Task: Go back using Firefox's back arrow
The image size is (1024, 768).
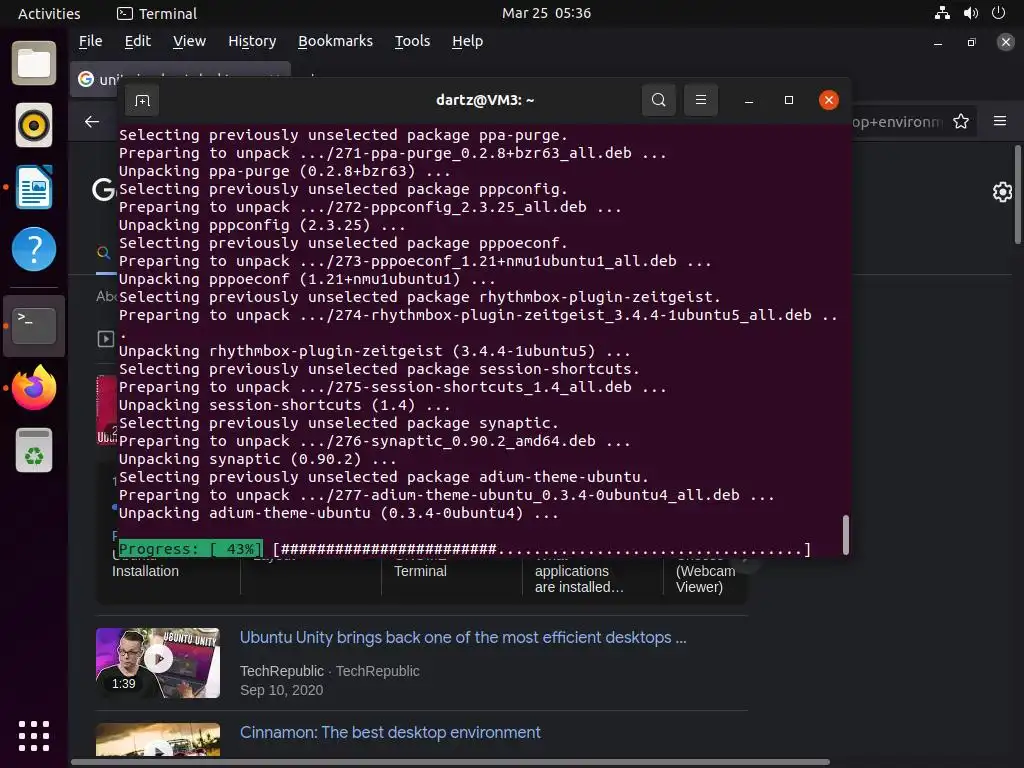Action: pyautogui.click(x=92, y=121)
